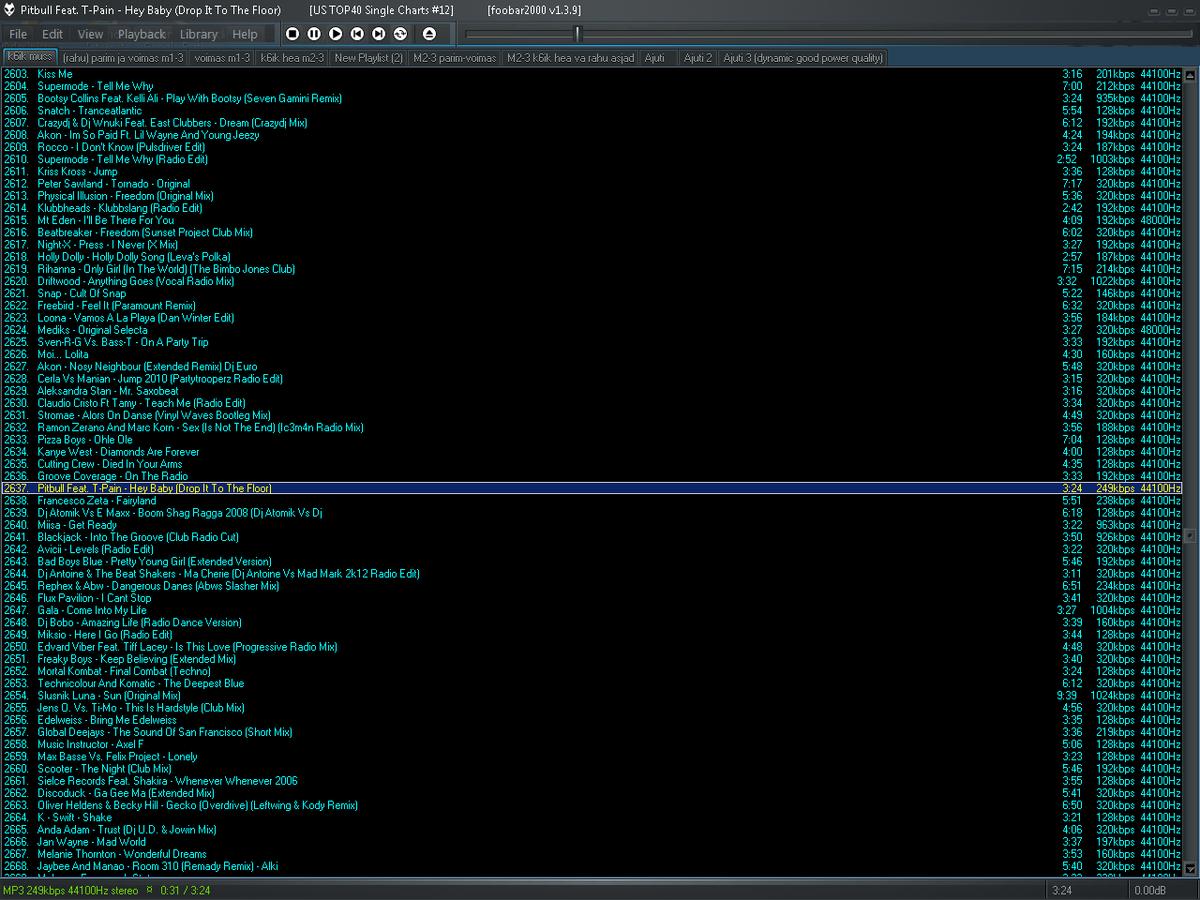Pause the current track
This screenshot has height=900, width=1200.
[x=314, y=34]
